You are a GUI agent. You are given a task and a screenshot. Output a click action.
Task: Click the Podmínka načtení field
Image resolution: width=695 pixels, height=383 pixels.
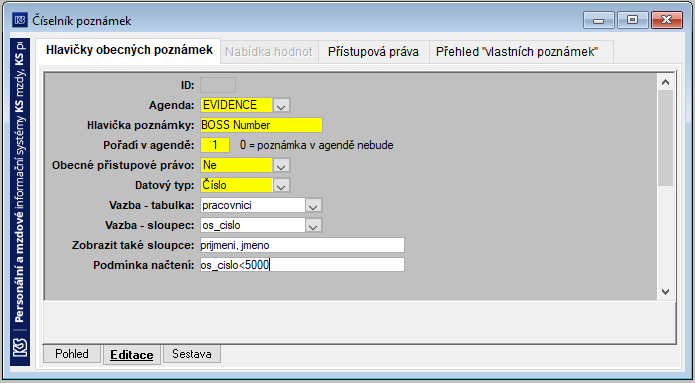coord(302,265)
